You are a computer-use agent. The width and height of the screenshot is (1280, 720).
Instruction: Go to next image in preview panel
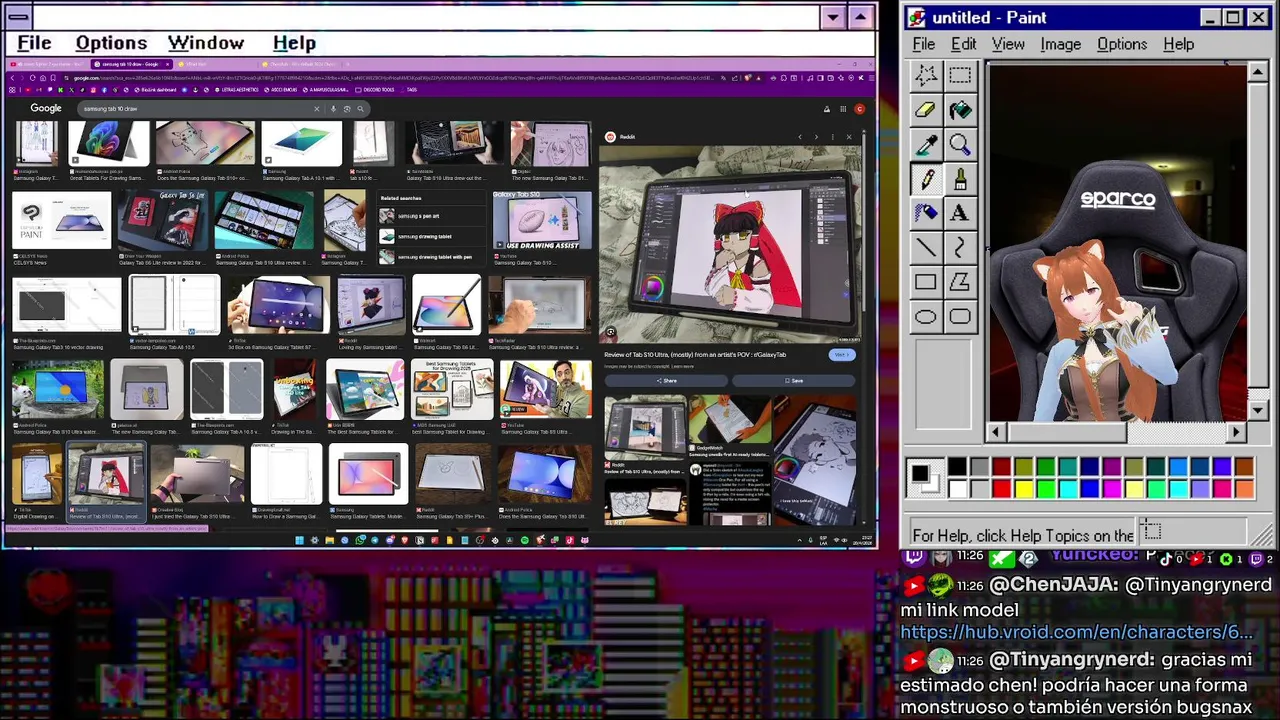(816, 137)
